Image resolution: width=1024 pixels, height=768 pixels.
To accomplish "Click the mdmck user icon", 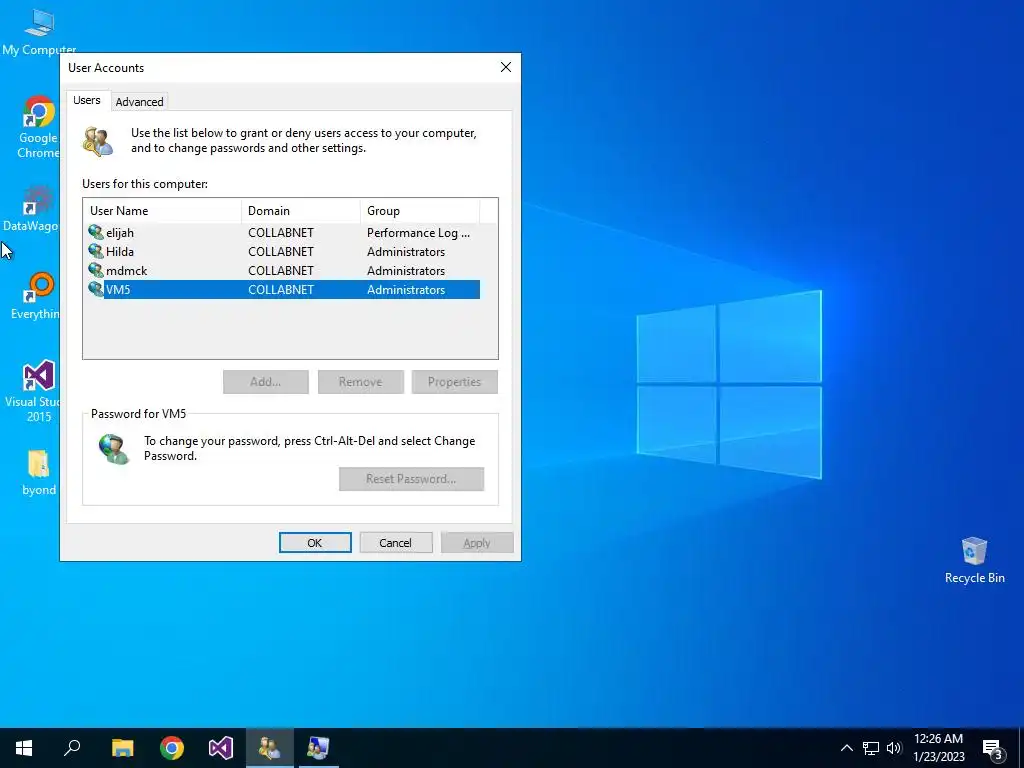I will pyautogui.click(x=96, y=270).
